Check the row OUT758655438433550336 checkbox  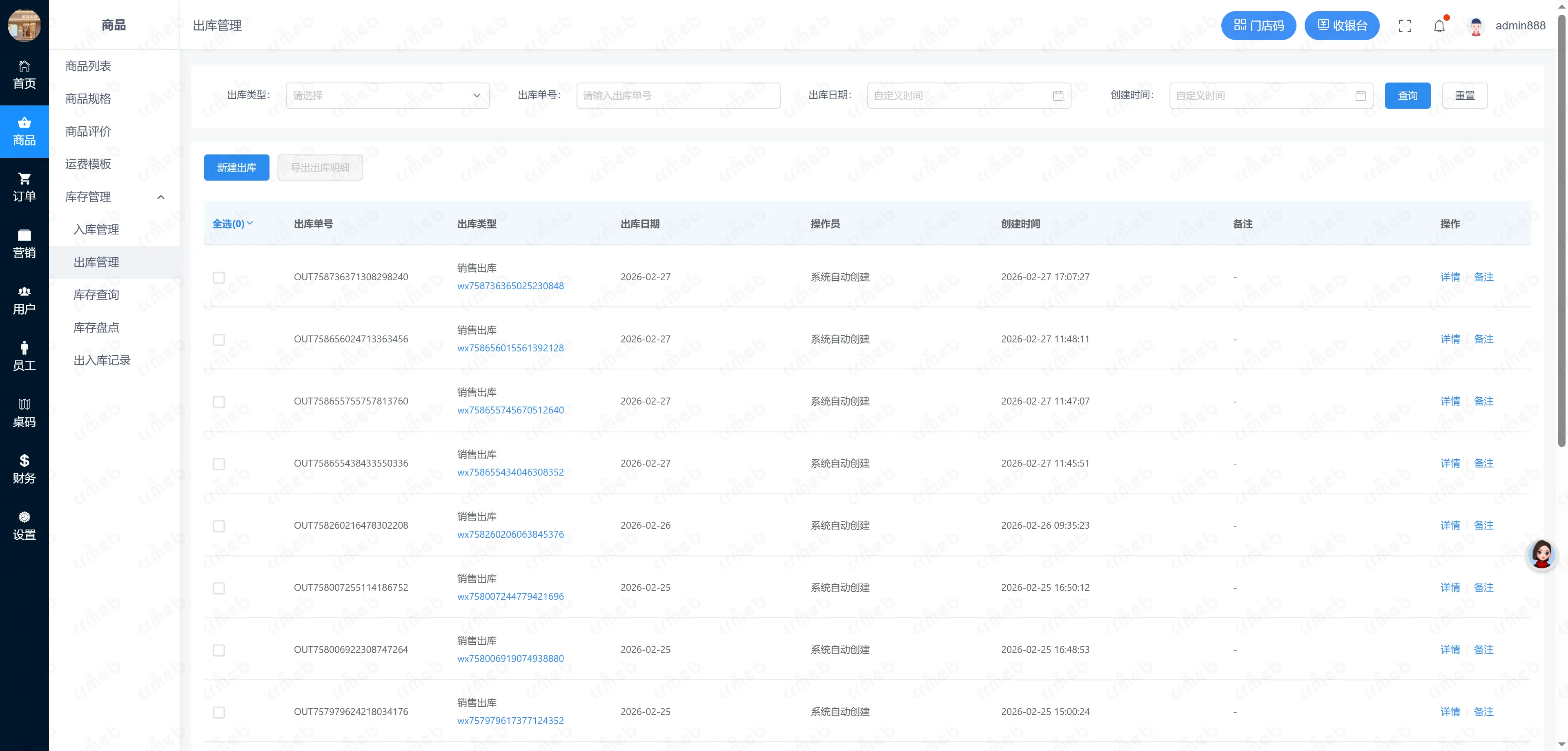[x=218, y=464]
